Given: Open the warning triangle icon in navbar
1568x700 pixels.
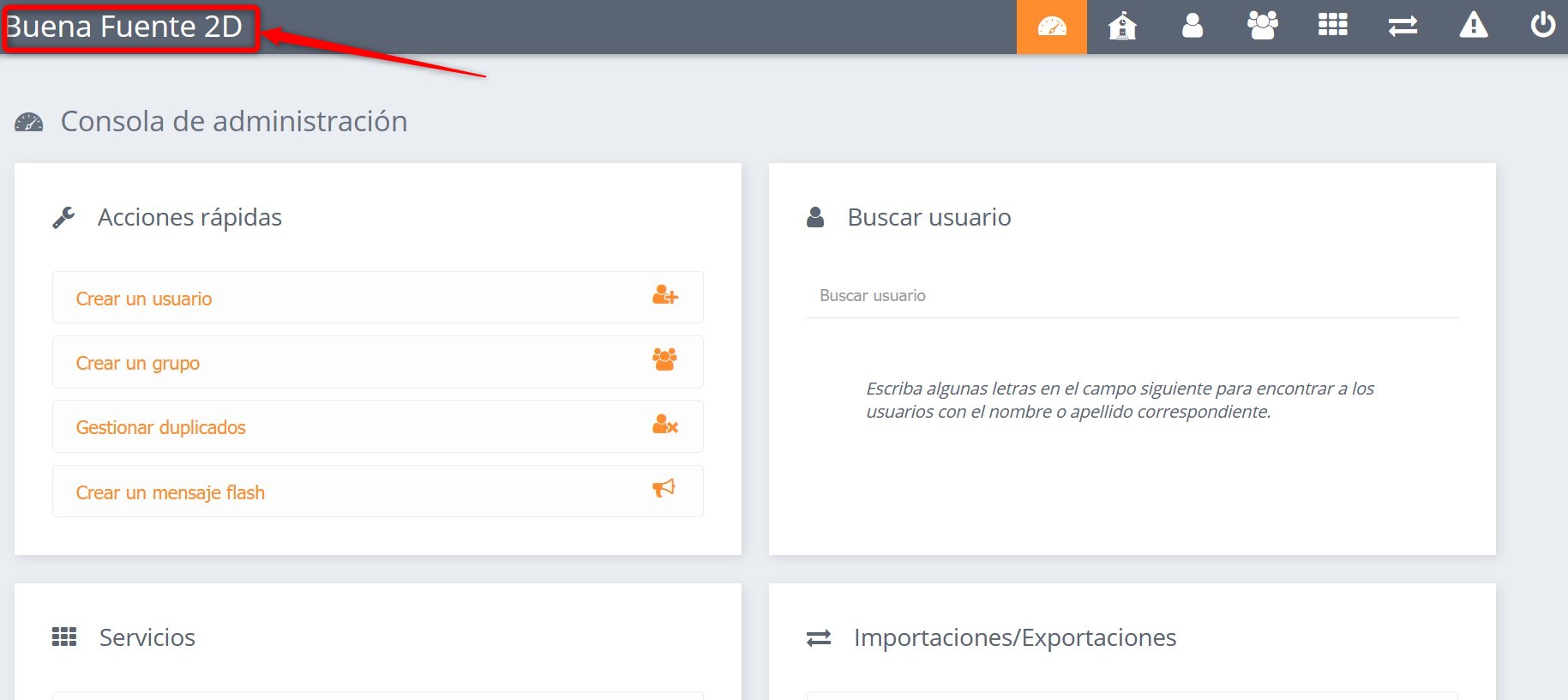Looking at the screenshot, I should [1473, 27].
